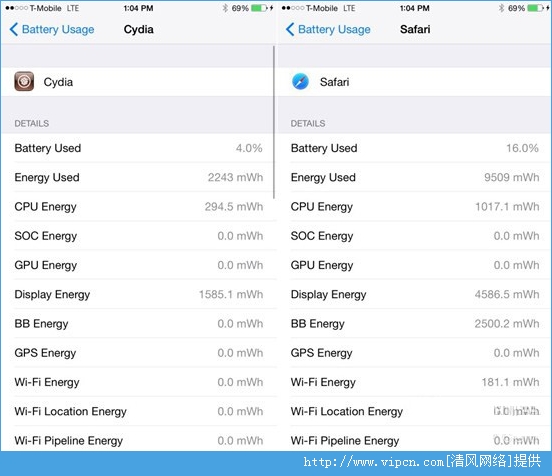Select BB Energy label in Cydia details
This screenshot has width=552, height=476.
pyautogui.click(x=42, y=324)
